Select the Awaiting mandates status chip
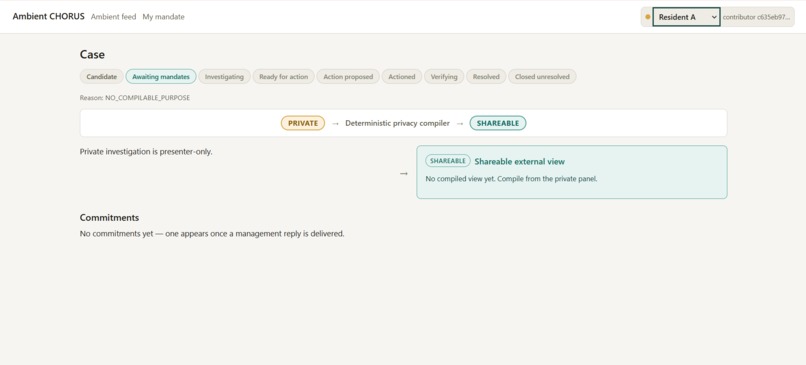806x365 pixels. pos(161,77)
